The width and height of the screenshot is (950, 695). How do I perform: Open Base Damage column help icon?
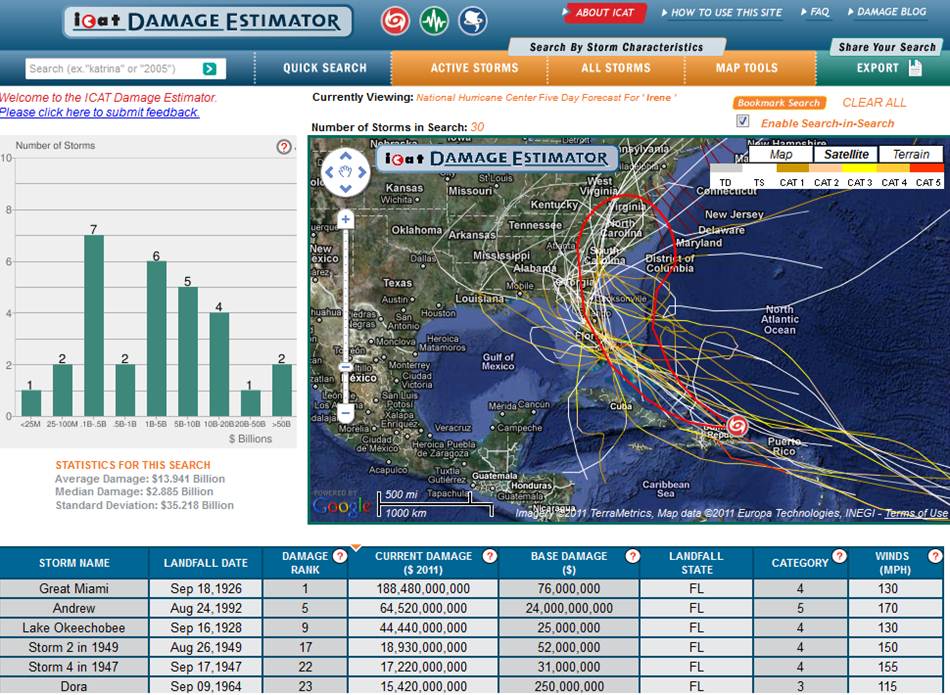(633, 556)
